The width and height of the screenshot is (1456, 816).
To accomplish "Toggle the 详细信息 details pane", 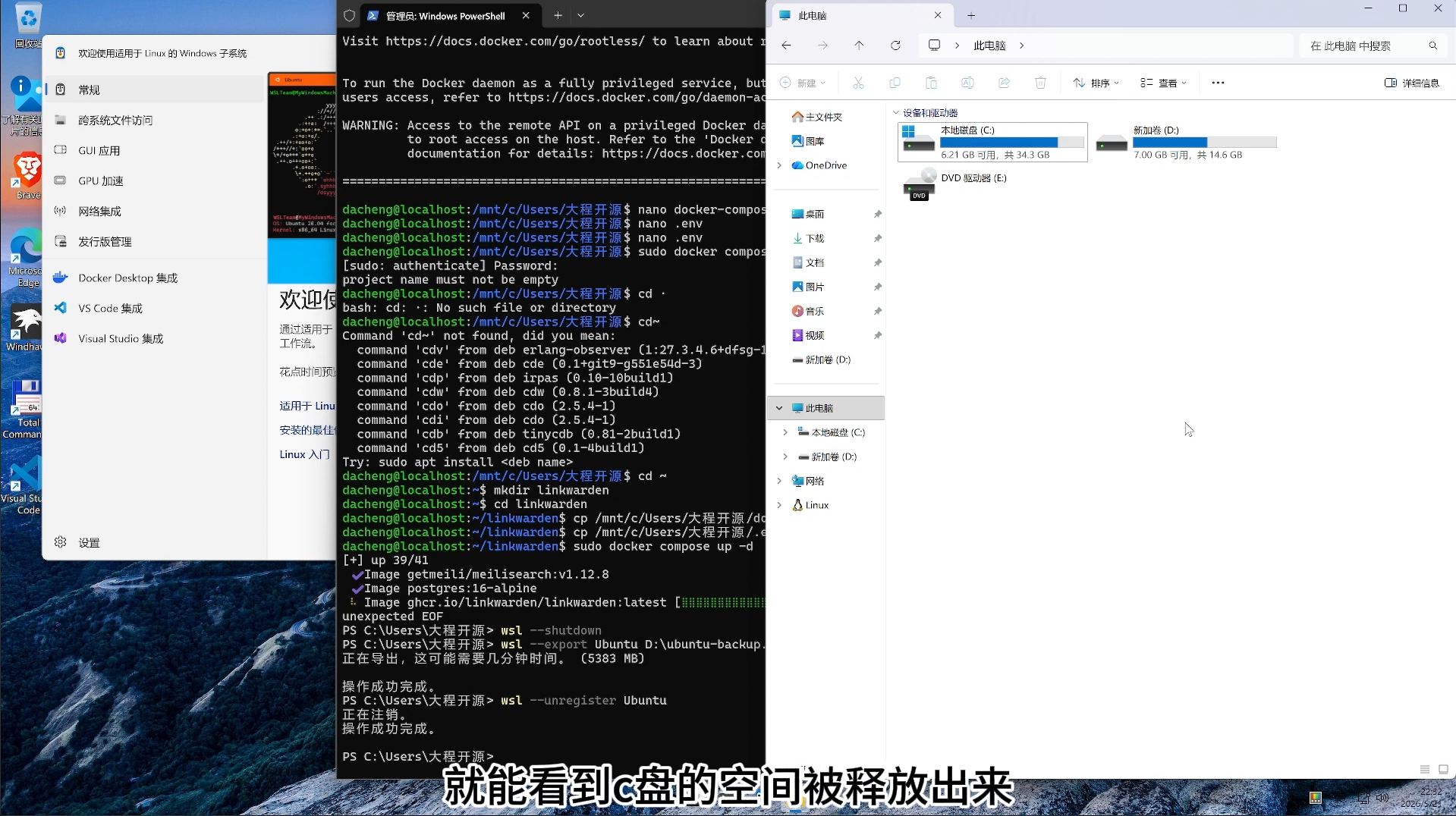I will (x=1411, y=83).
